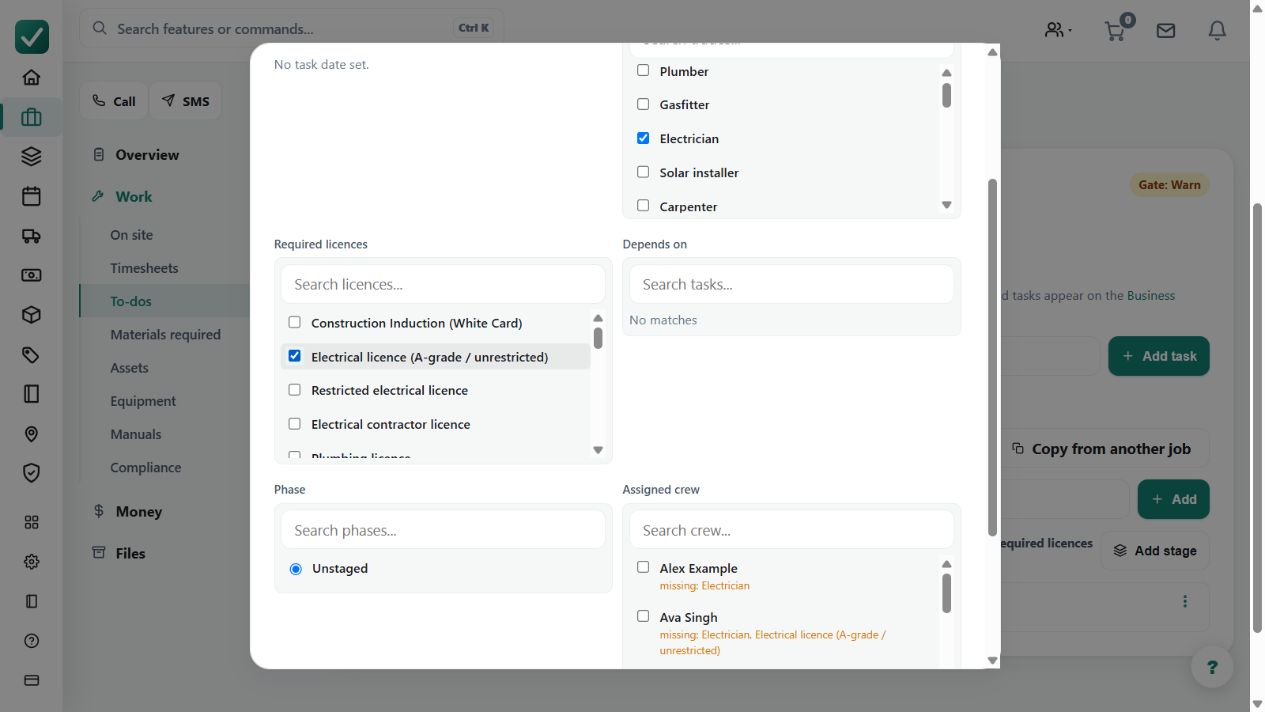Open the apps grid icon in sidebar
Screen dimensions: 1265x712
click(x=31, y=522)
